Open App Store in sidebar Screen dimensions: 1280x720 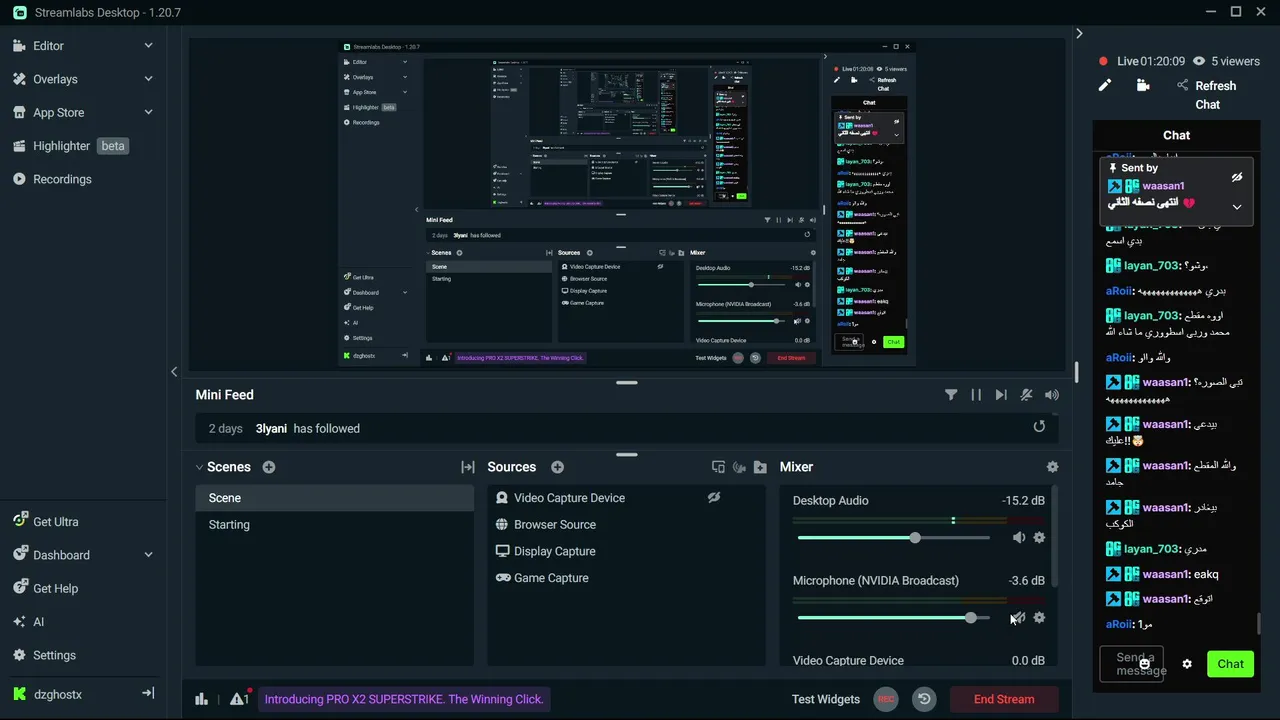(x=58, y=113)
